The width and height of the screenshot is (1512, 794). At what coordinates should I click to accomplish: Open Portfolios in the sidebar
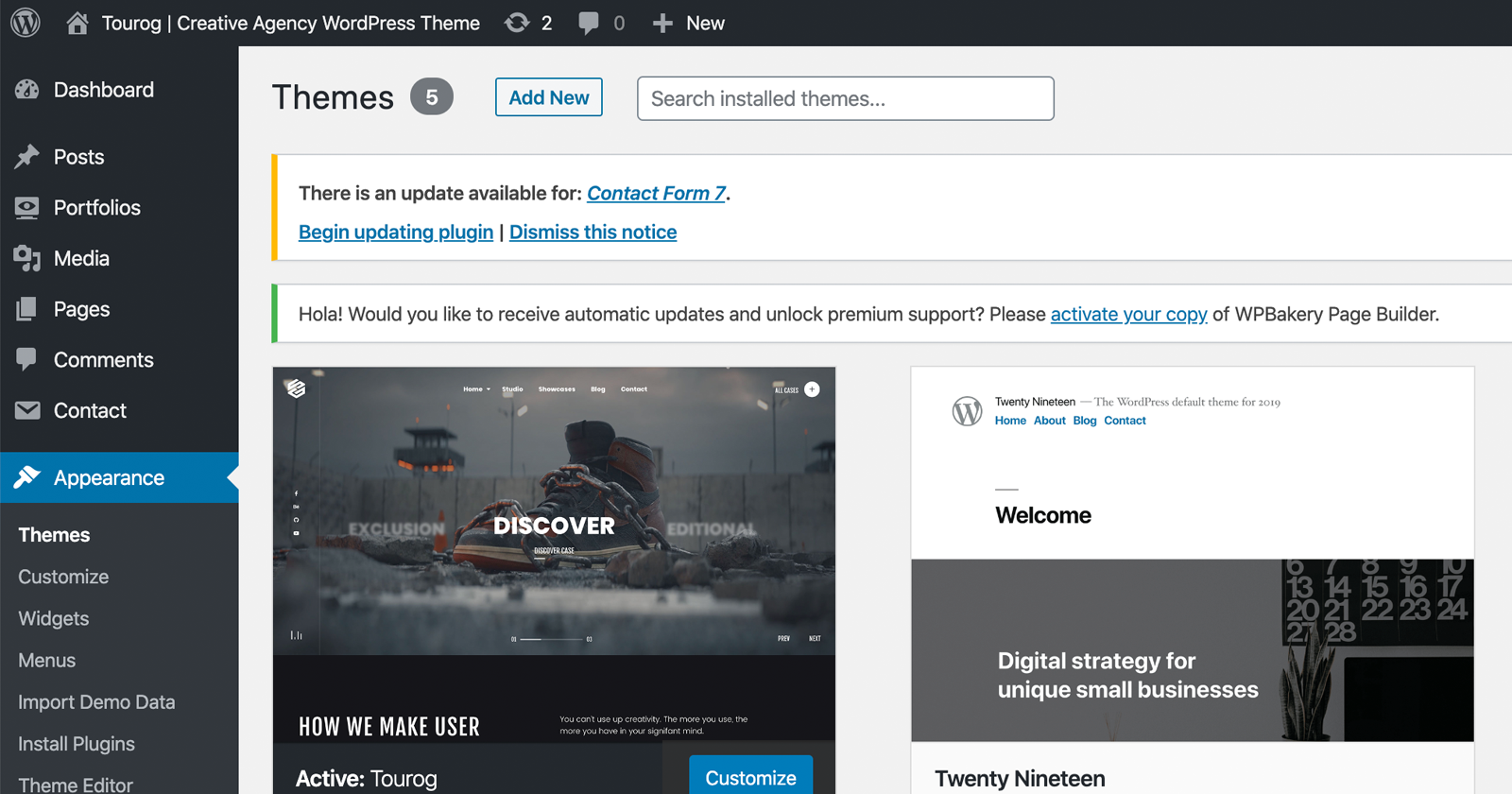coord(96,208)
